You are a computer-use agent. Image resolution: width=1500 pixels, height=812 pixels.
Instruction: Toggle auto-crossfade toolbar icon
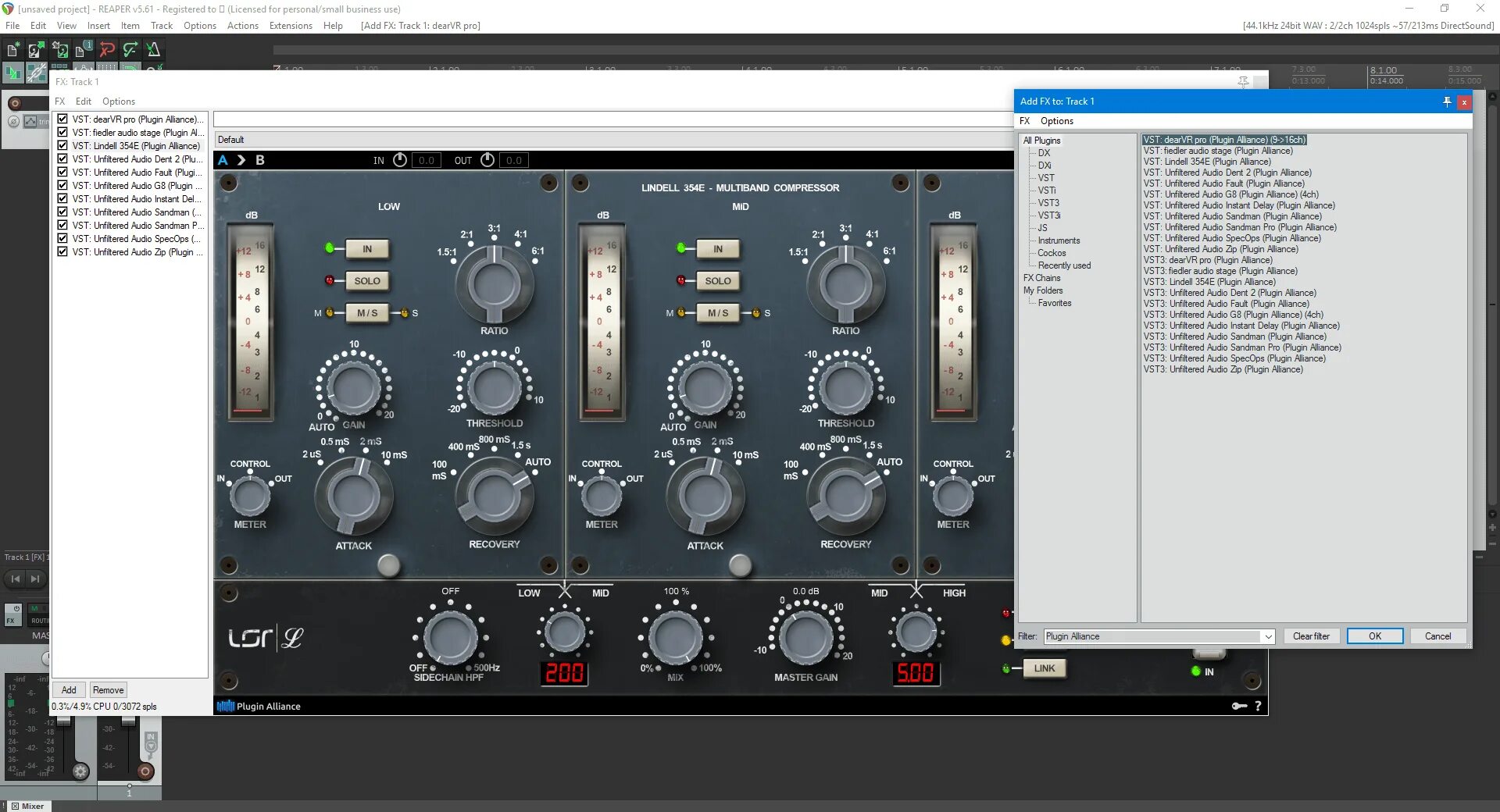tap(13, 73)
